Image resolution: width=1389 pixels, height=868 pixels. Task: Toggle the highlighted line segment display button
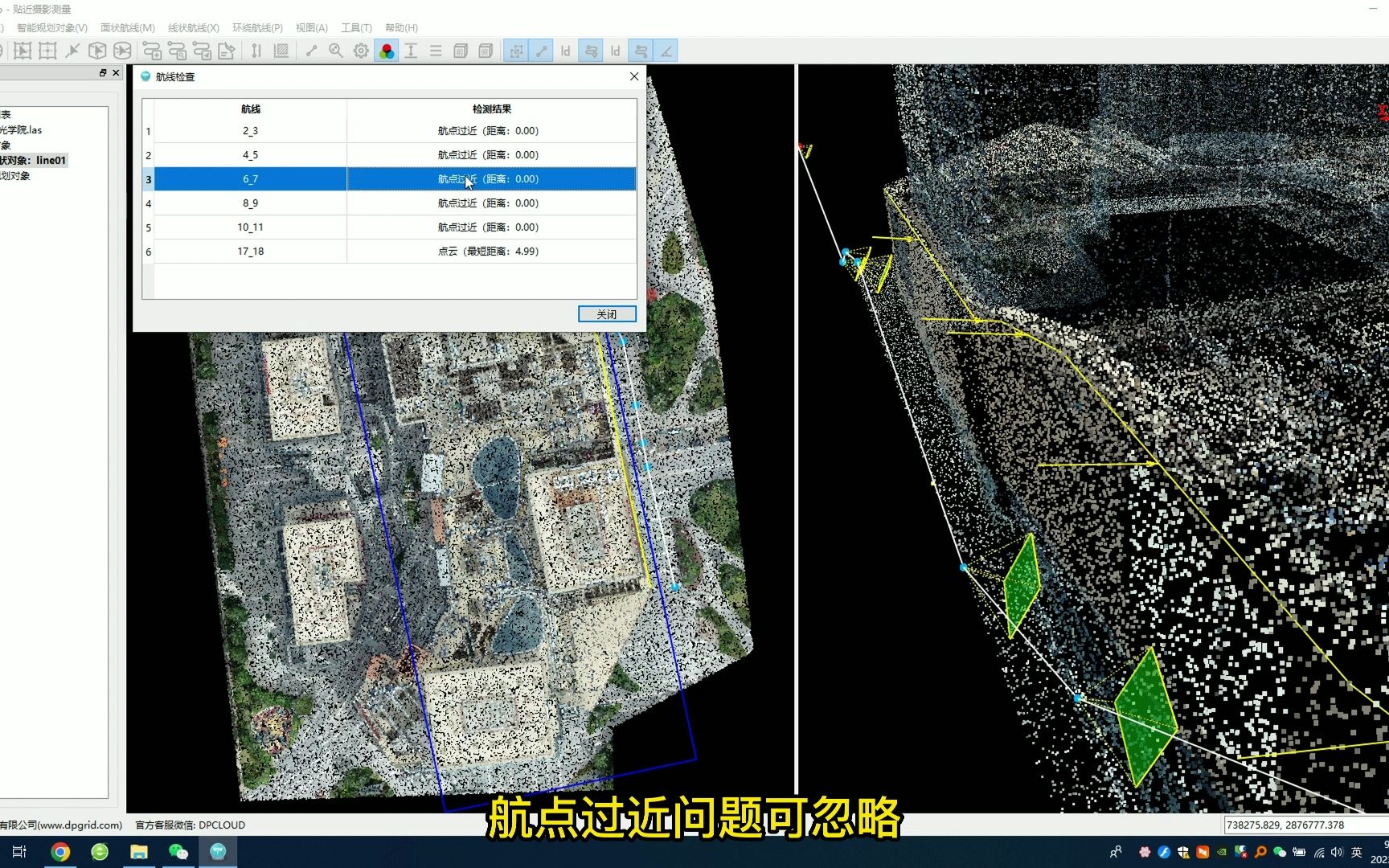click(541, 51)
